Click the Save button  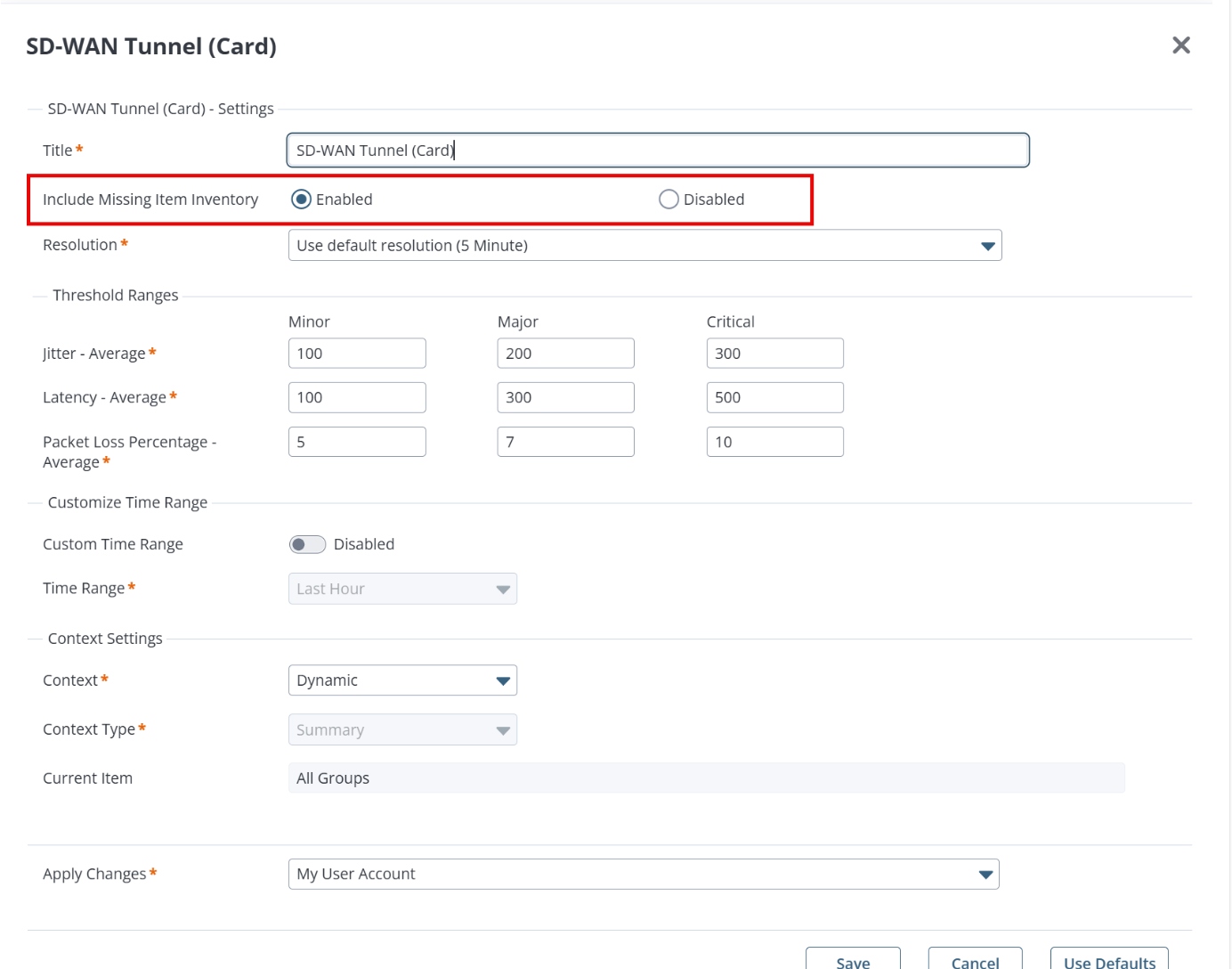tap(852, 961)
